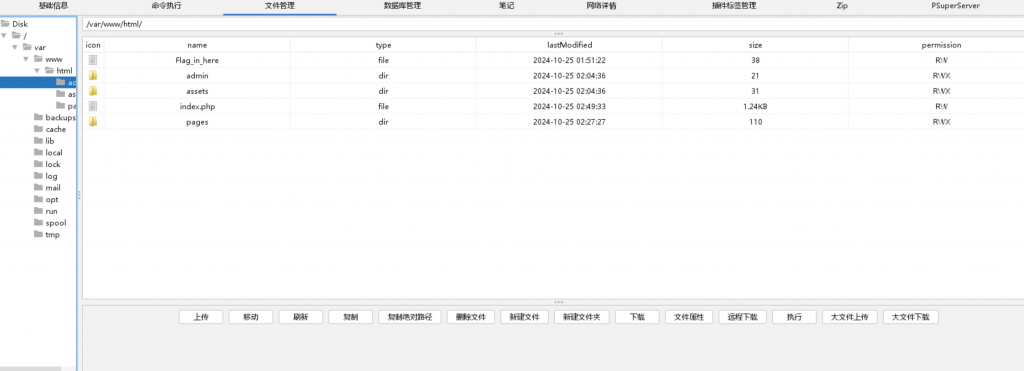The width and height of the screenshot is (1024, 371).
Task: Click the 远程下载 remote download button
Action: tap(743, 317)
